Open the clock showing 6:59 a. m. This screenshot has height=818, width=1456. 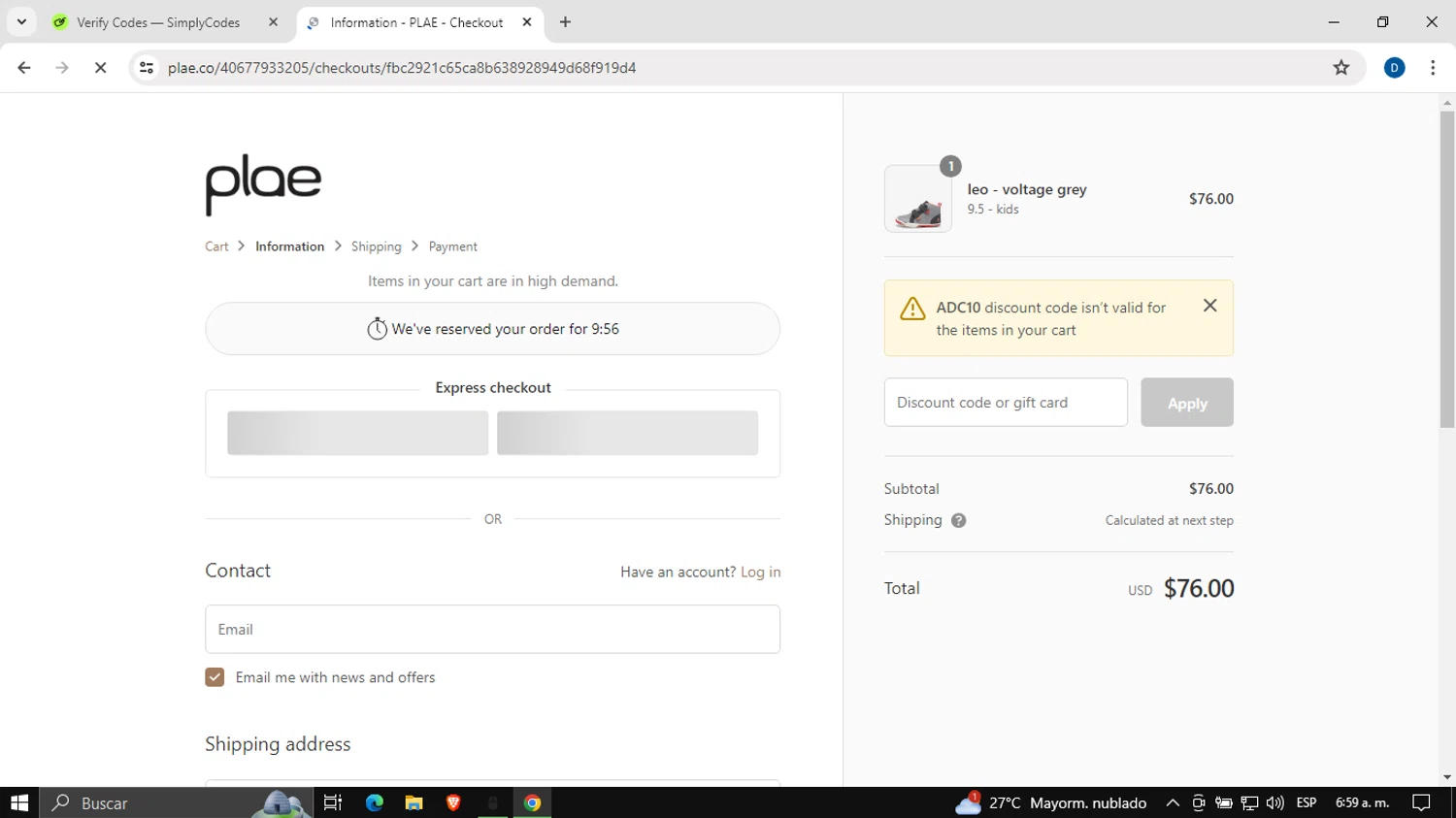[1362, 802]
